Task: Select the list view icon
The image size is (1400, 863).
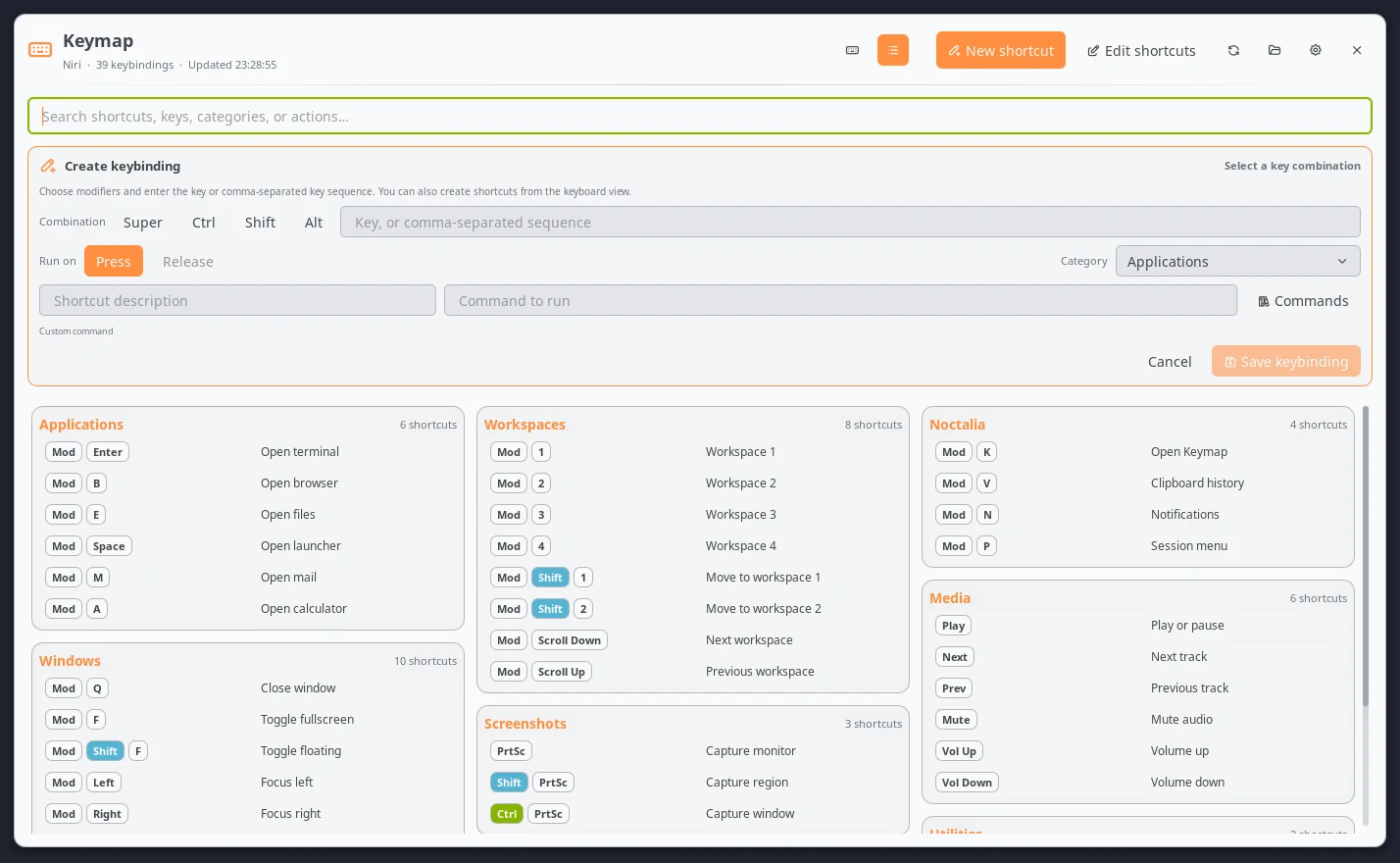Action: [893, 50]
